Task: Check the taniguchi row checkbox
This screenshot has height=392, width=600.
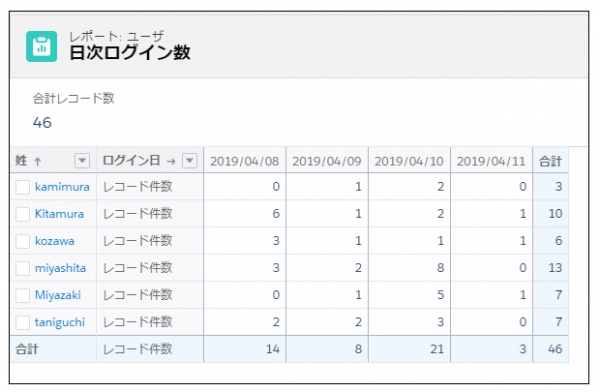Action: click(x=23, y=322)
